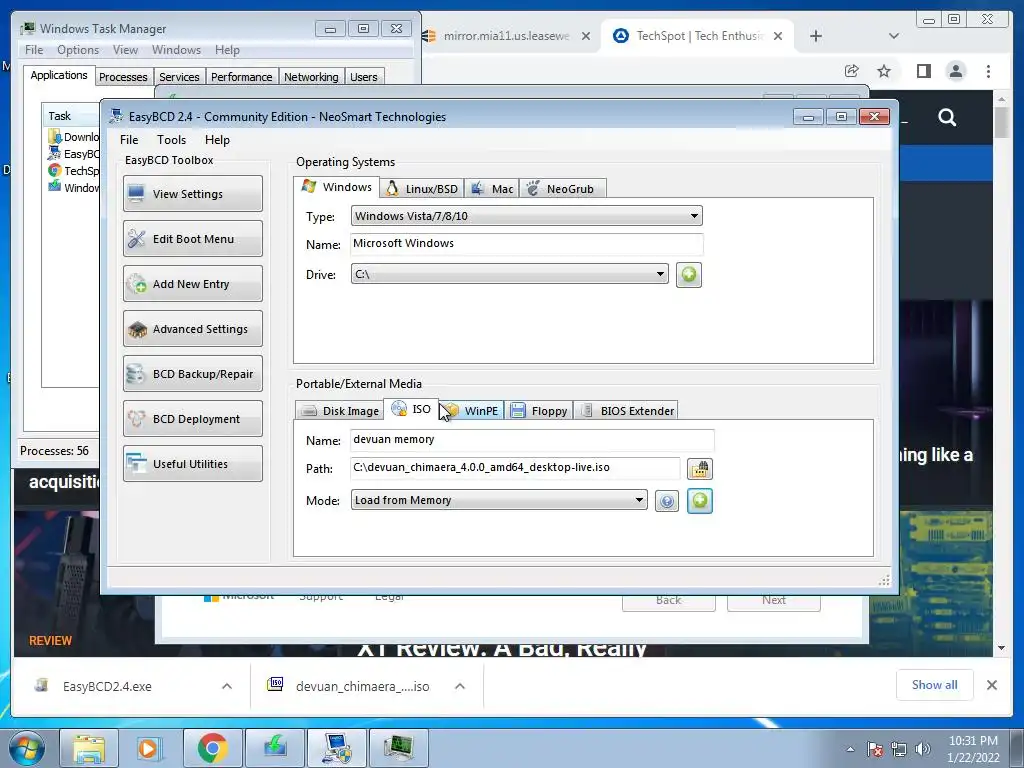This screenshot has width=1024, height=768.
Task: Open Windows Media Player taskbar icon
Action: (148, 748)
